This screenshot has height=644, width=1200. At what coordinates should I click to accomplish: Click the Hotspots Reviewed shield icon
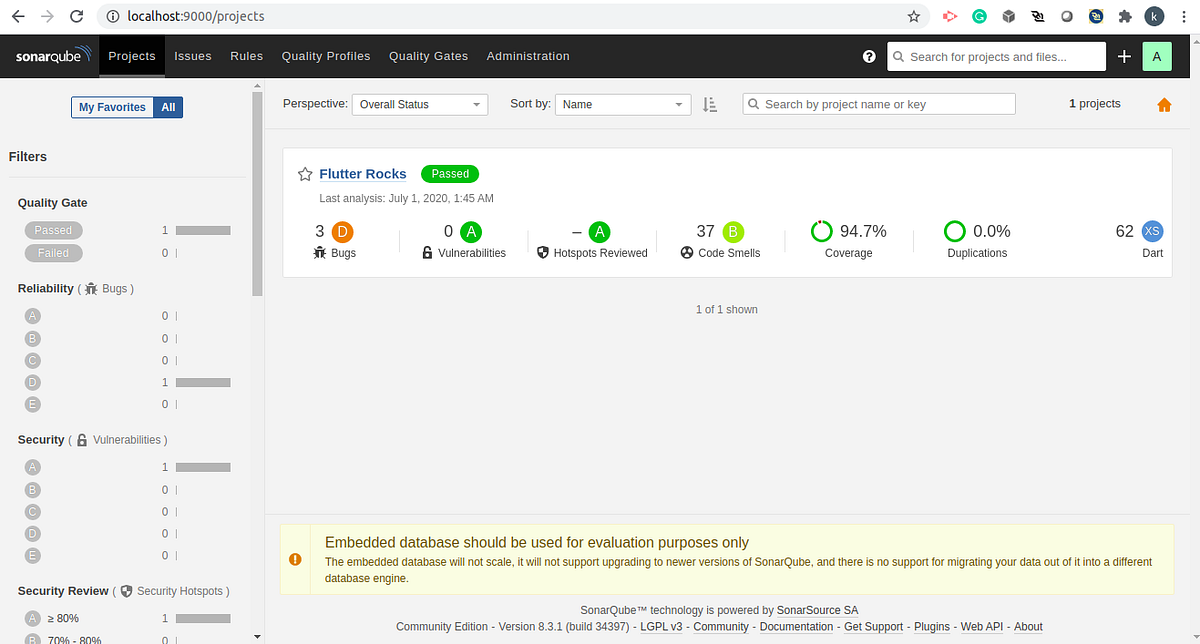tap(541, 253)
